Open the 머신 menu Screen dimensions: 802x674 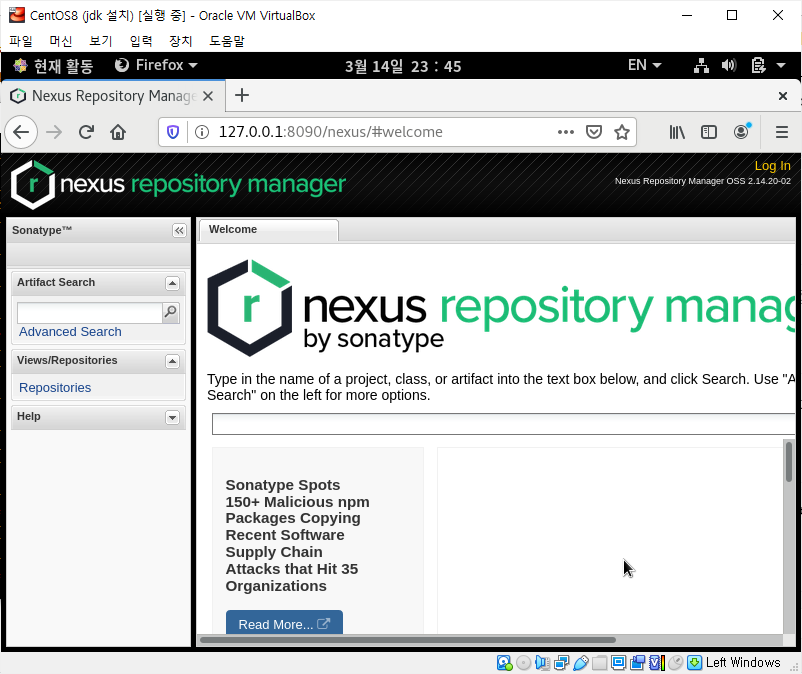tap(60, 41)
